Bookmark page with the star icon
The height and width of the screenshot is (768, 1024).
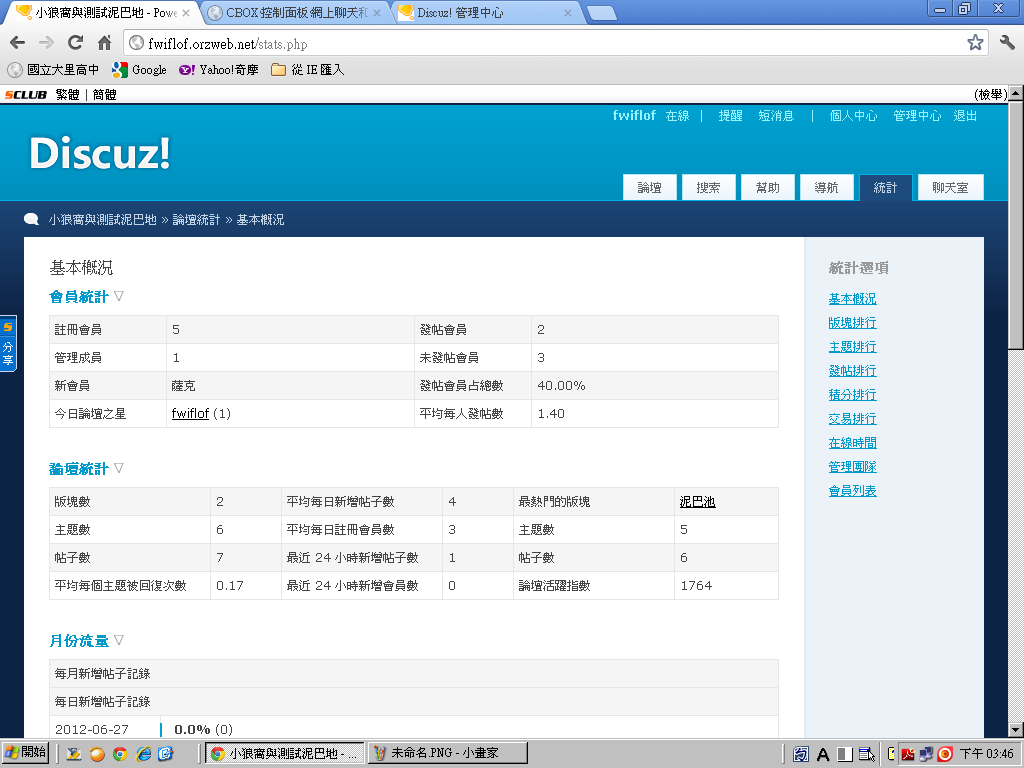(975, 43)
